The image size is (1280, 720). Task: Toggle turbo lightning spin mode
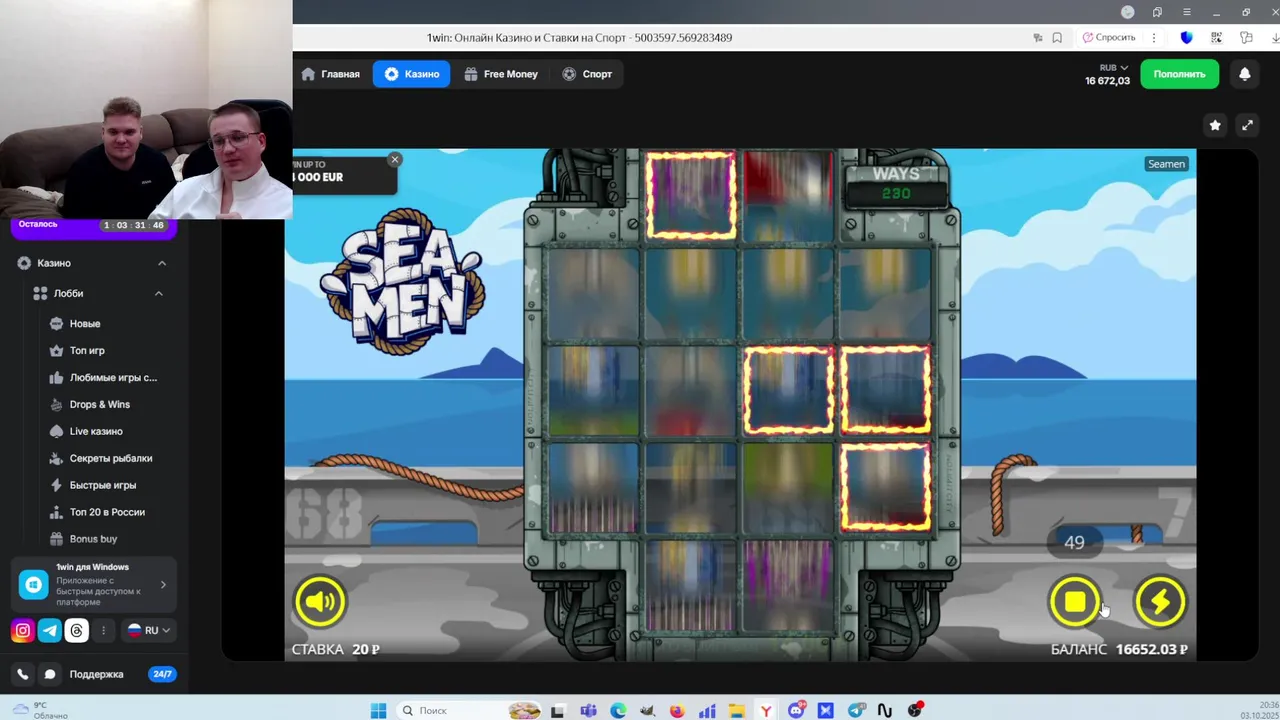[x=1160, y=601]
